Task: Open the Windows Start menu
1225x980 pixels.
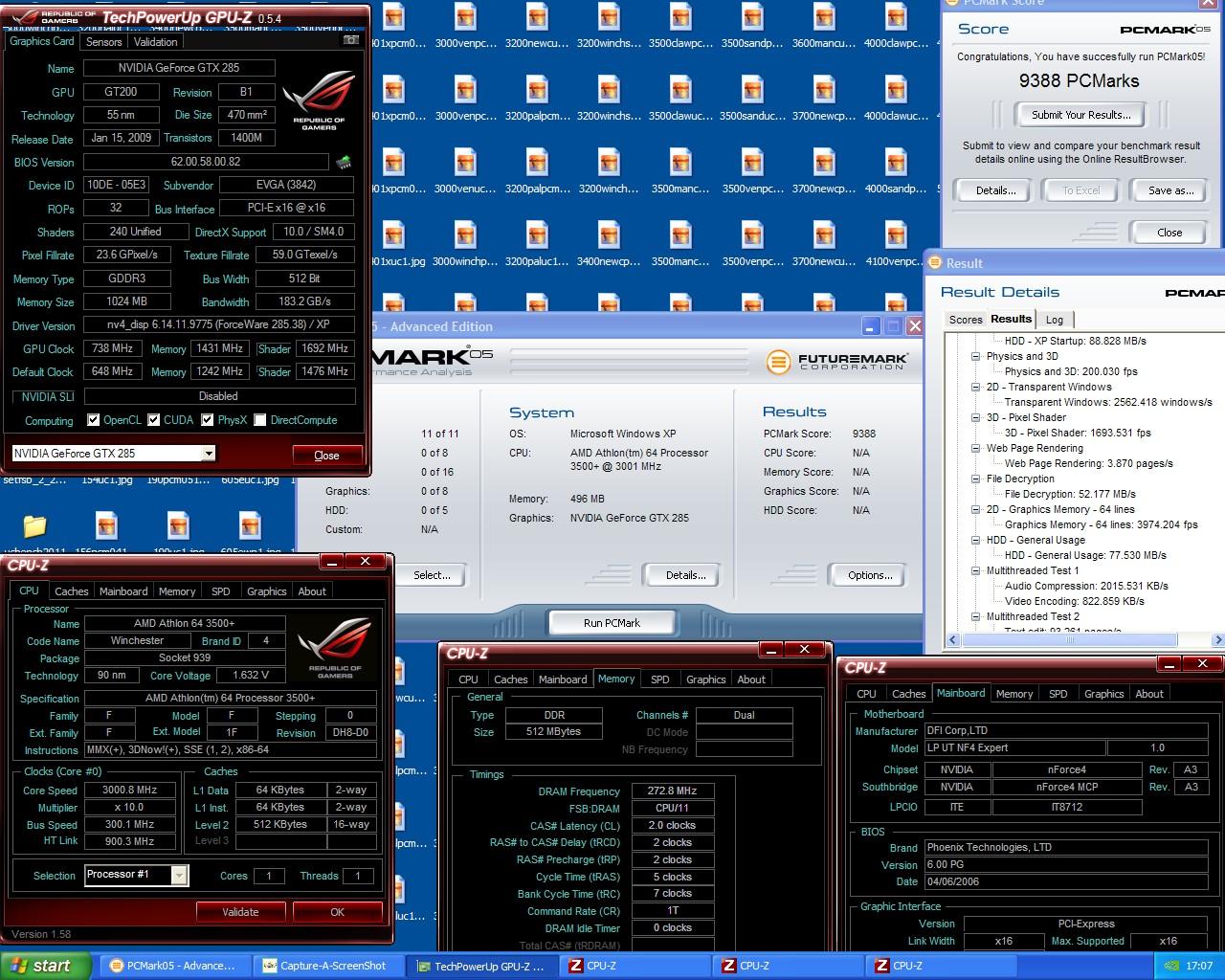Action: click(46, 966)
